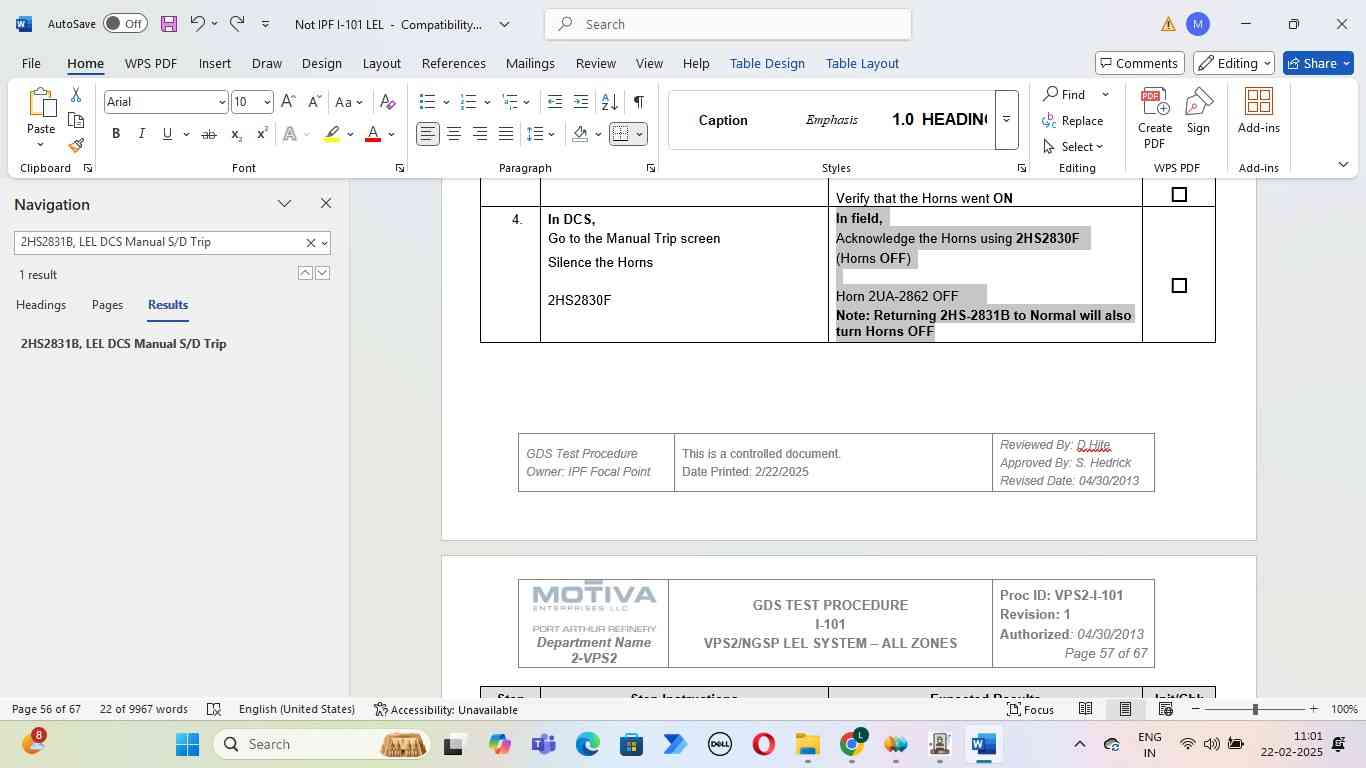Click the title bar Search box

[x=728, y=24]
